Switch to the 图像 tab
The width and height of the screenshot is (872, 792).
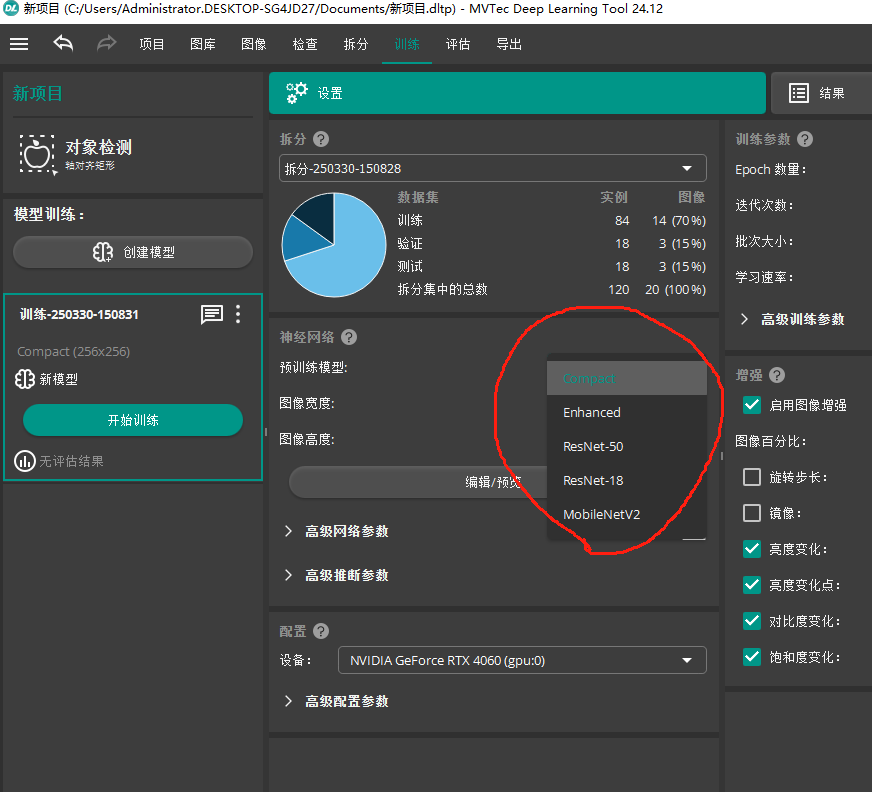(254, 44)
